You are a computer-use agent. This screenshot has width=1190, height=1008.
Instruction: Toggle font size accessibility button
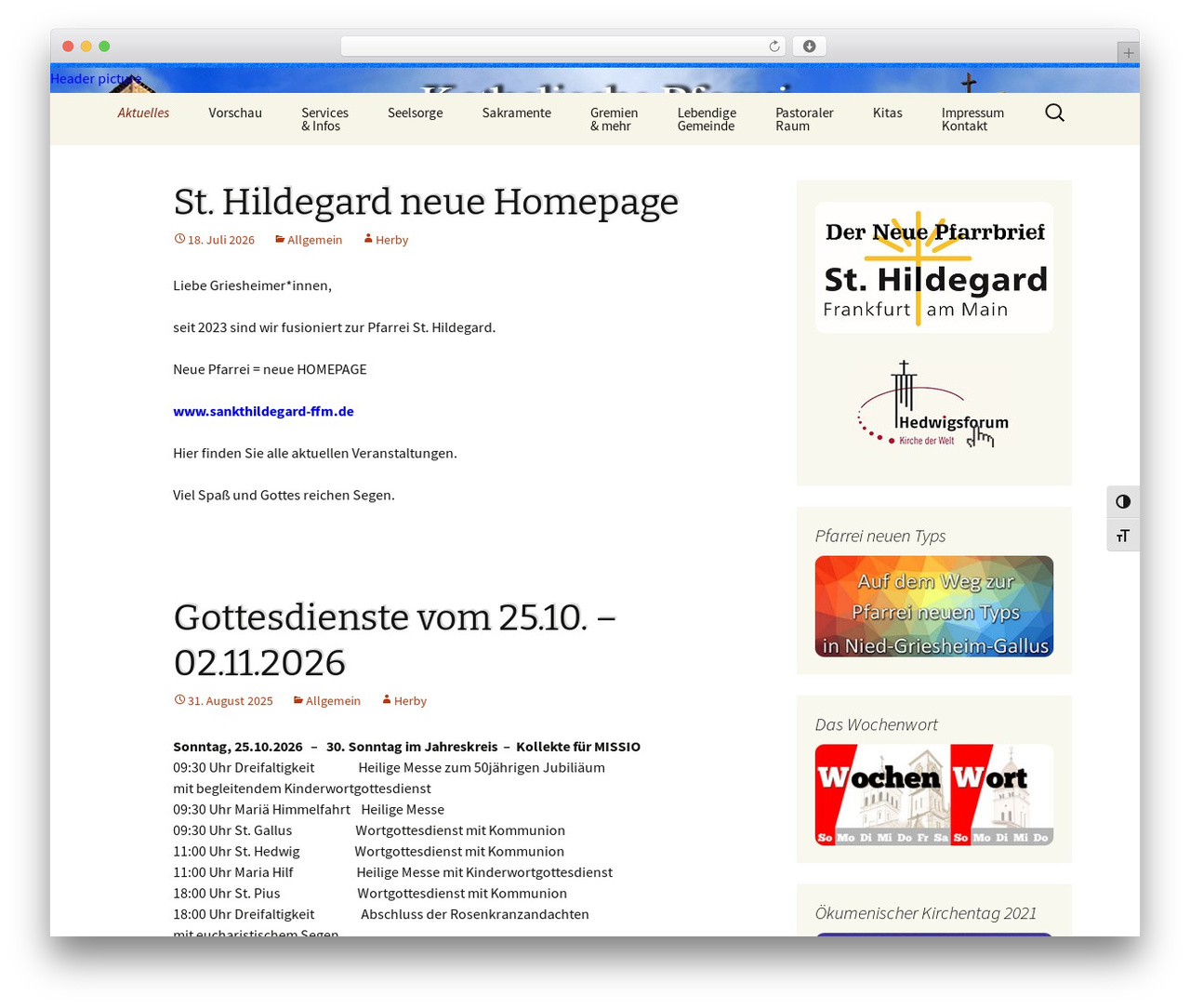coord(1123,536)
